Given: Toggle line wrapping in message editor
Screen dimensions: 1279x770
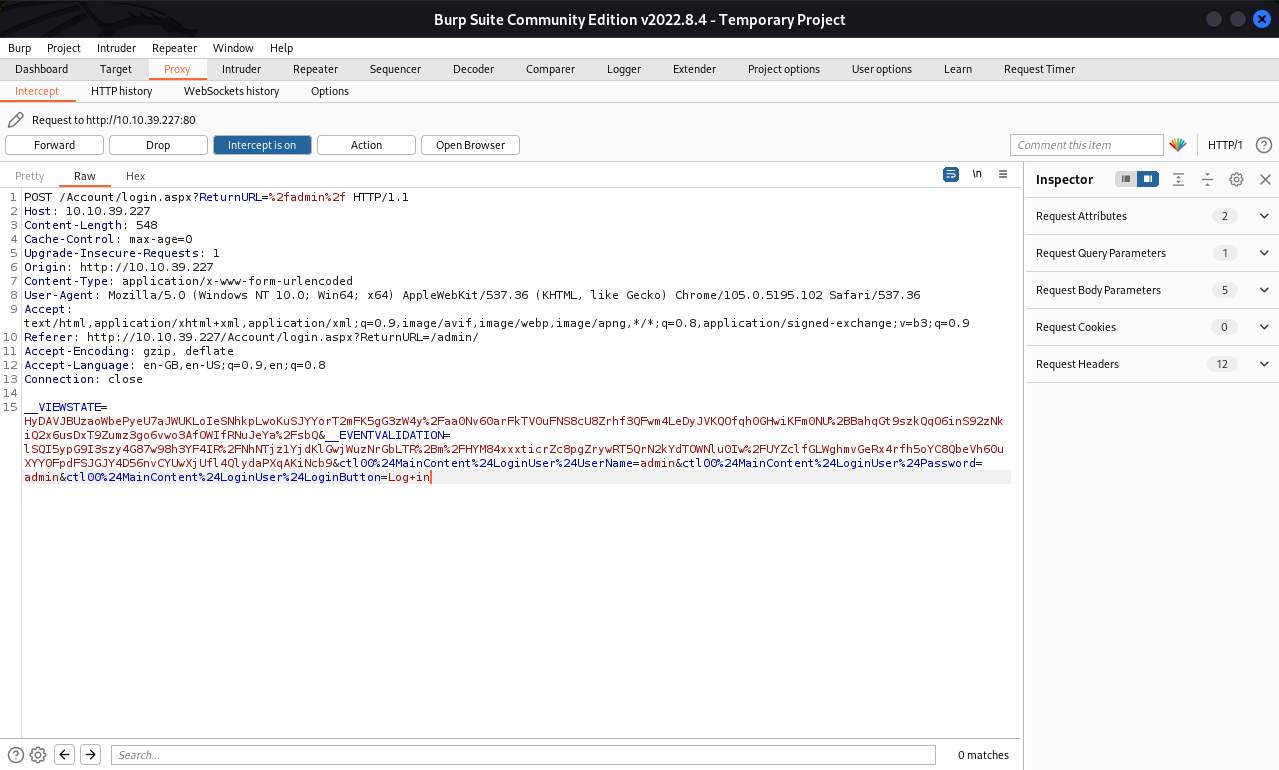Looking at the screenshot, I should click(x=951, y=174).
